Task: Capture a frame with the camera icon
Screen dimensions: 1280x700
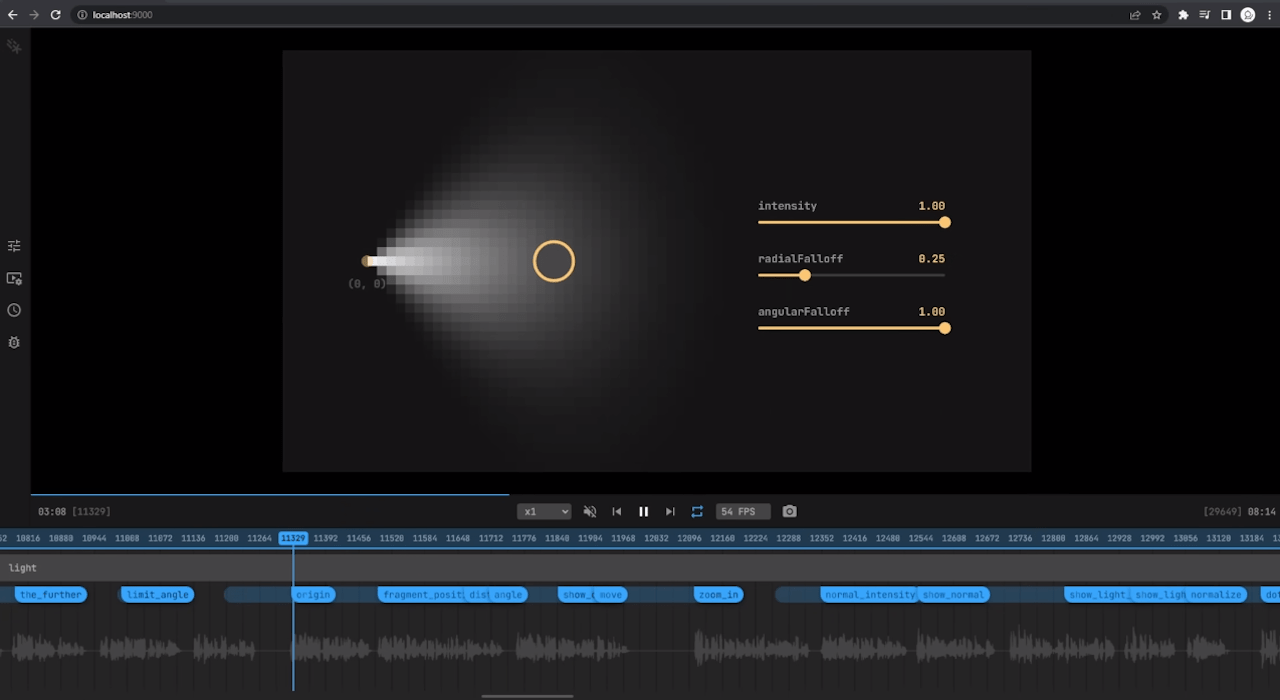Action: 789,511
